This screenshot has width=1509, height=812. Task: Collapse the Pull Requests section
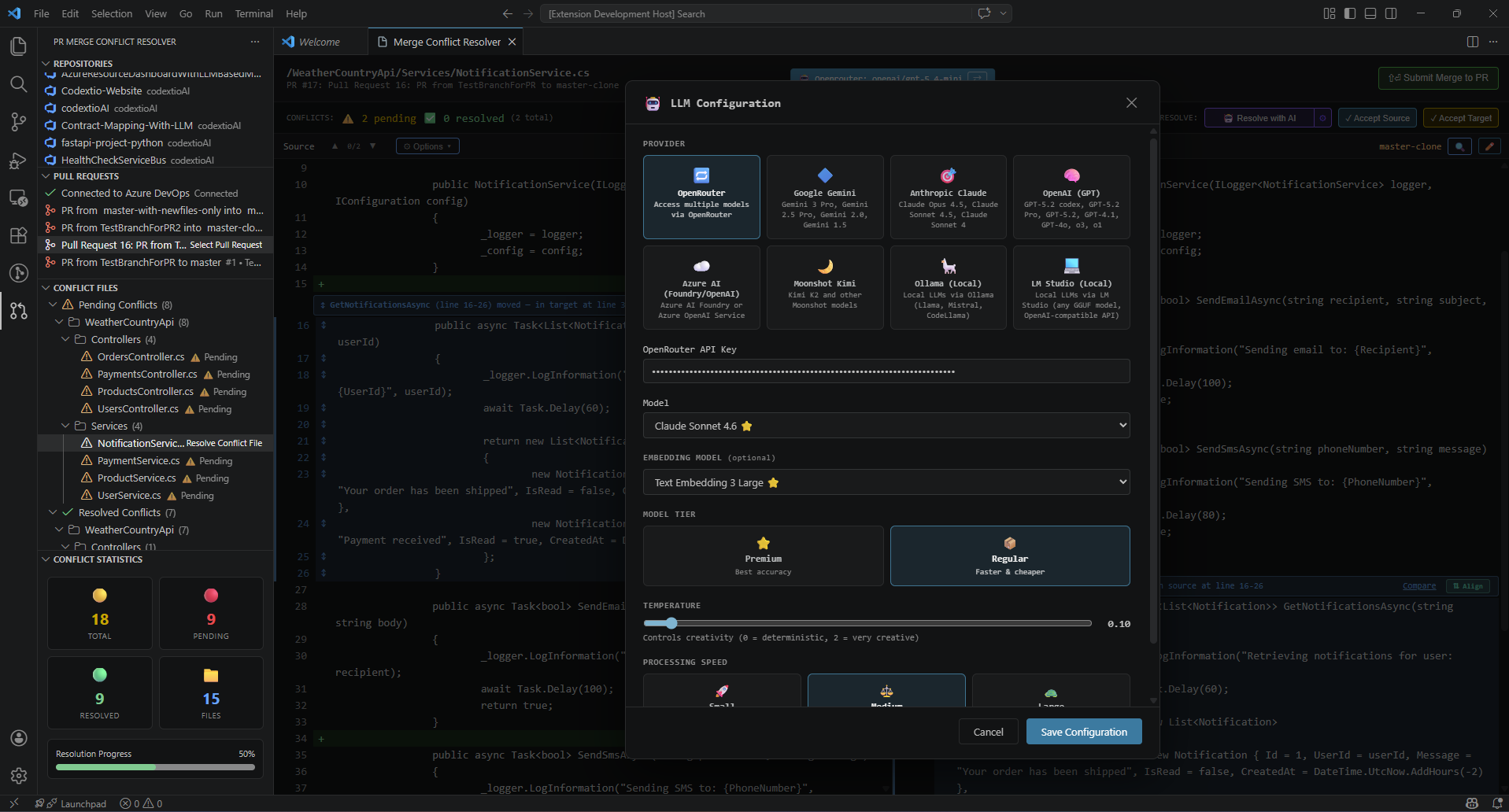(46, 176)
